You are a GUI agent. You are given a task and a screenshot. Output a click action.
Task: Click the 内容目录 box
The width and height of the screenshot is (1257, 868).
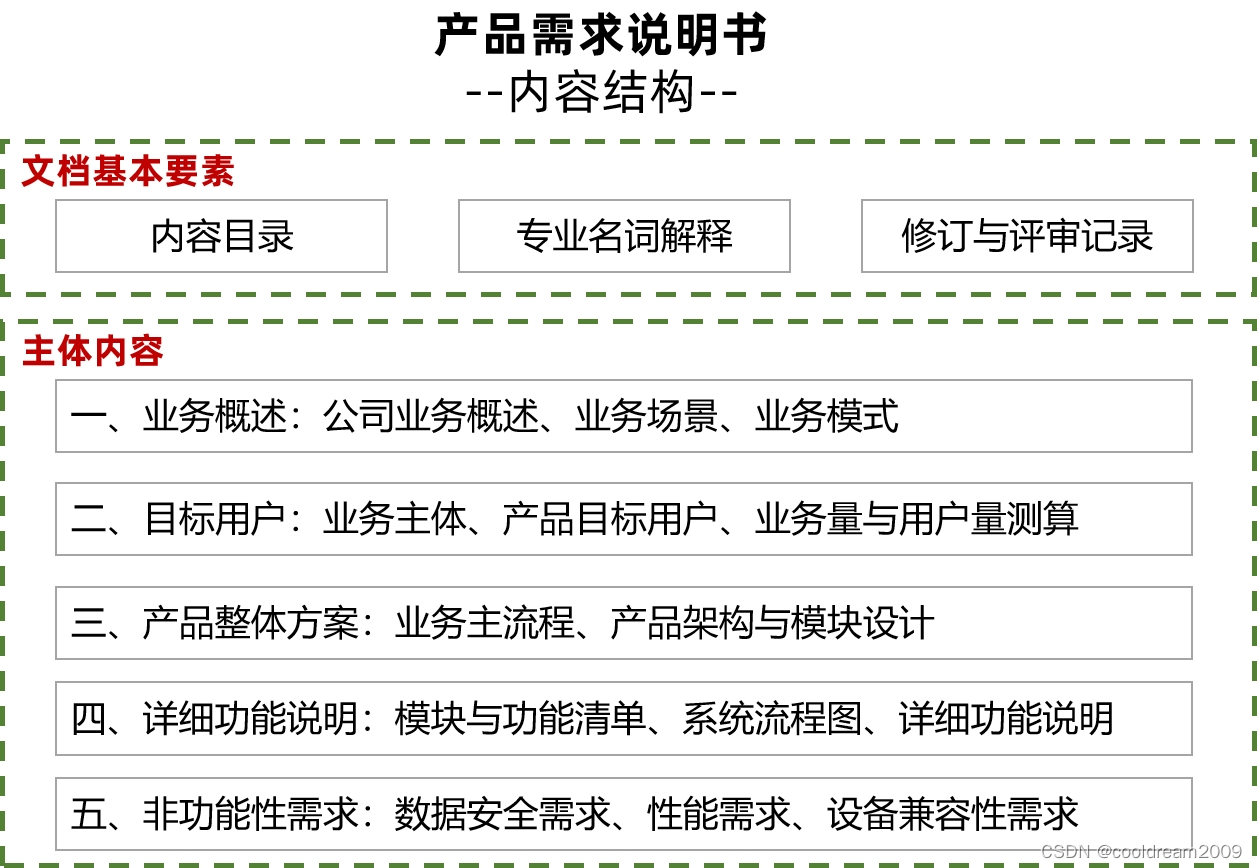point(221,236)
